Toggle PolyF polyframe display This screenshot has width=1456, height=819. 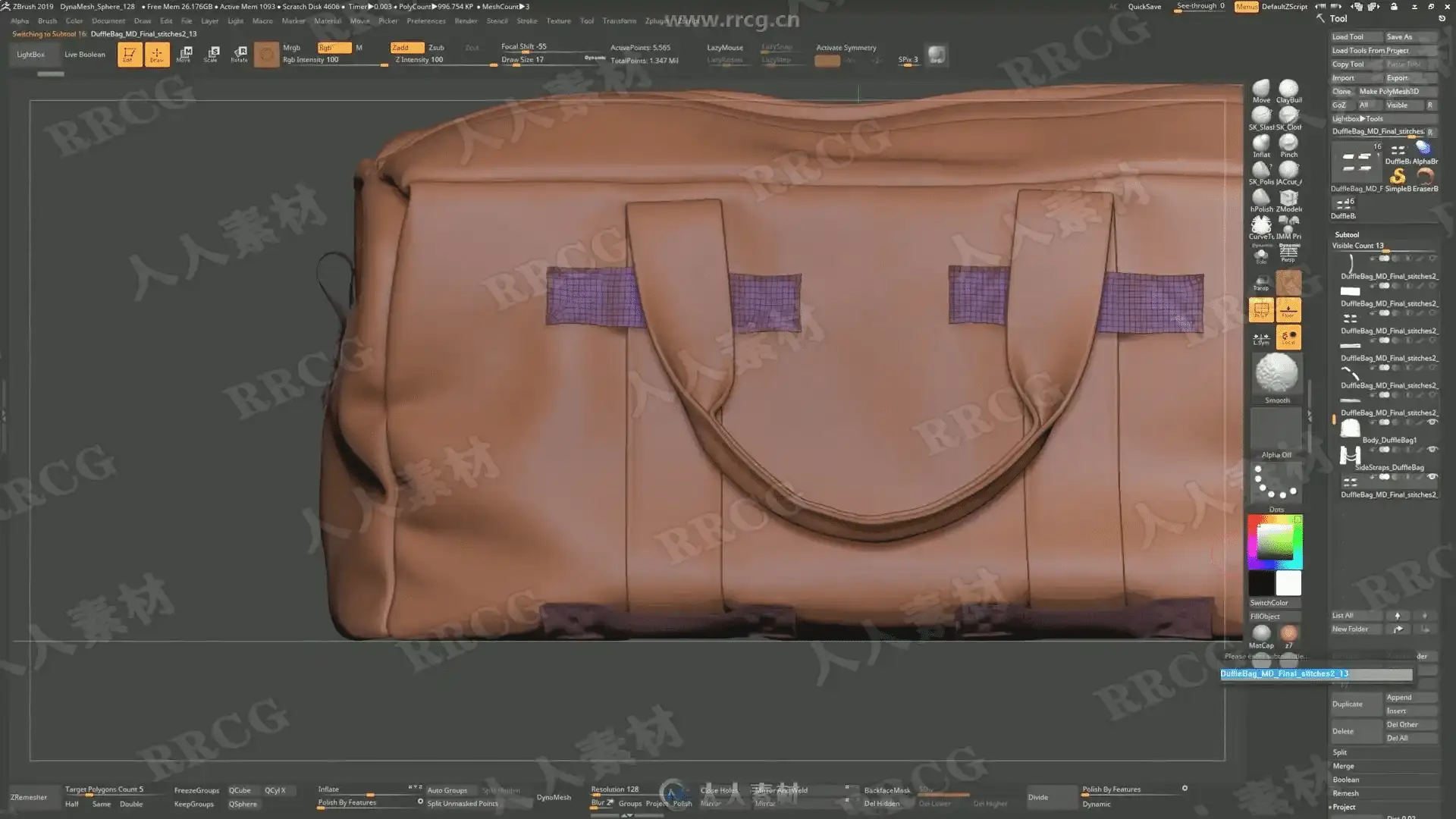tap(1261, 309)
